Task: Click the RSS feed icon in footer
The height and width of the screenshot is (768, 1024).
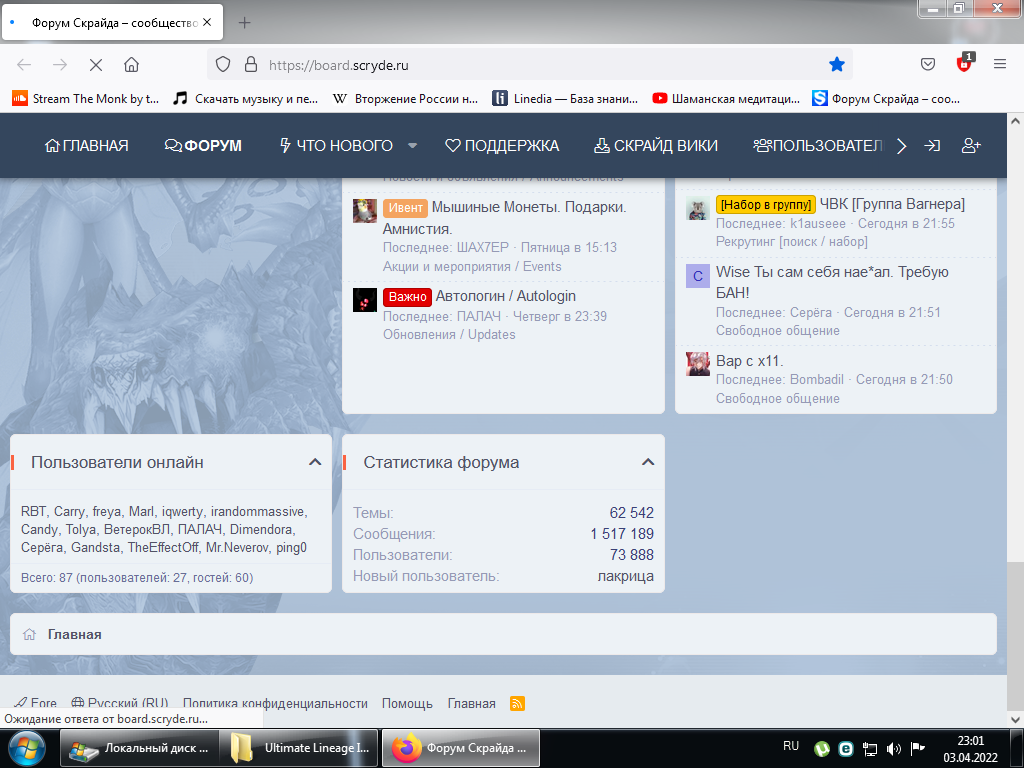Action: [517, 703]
